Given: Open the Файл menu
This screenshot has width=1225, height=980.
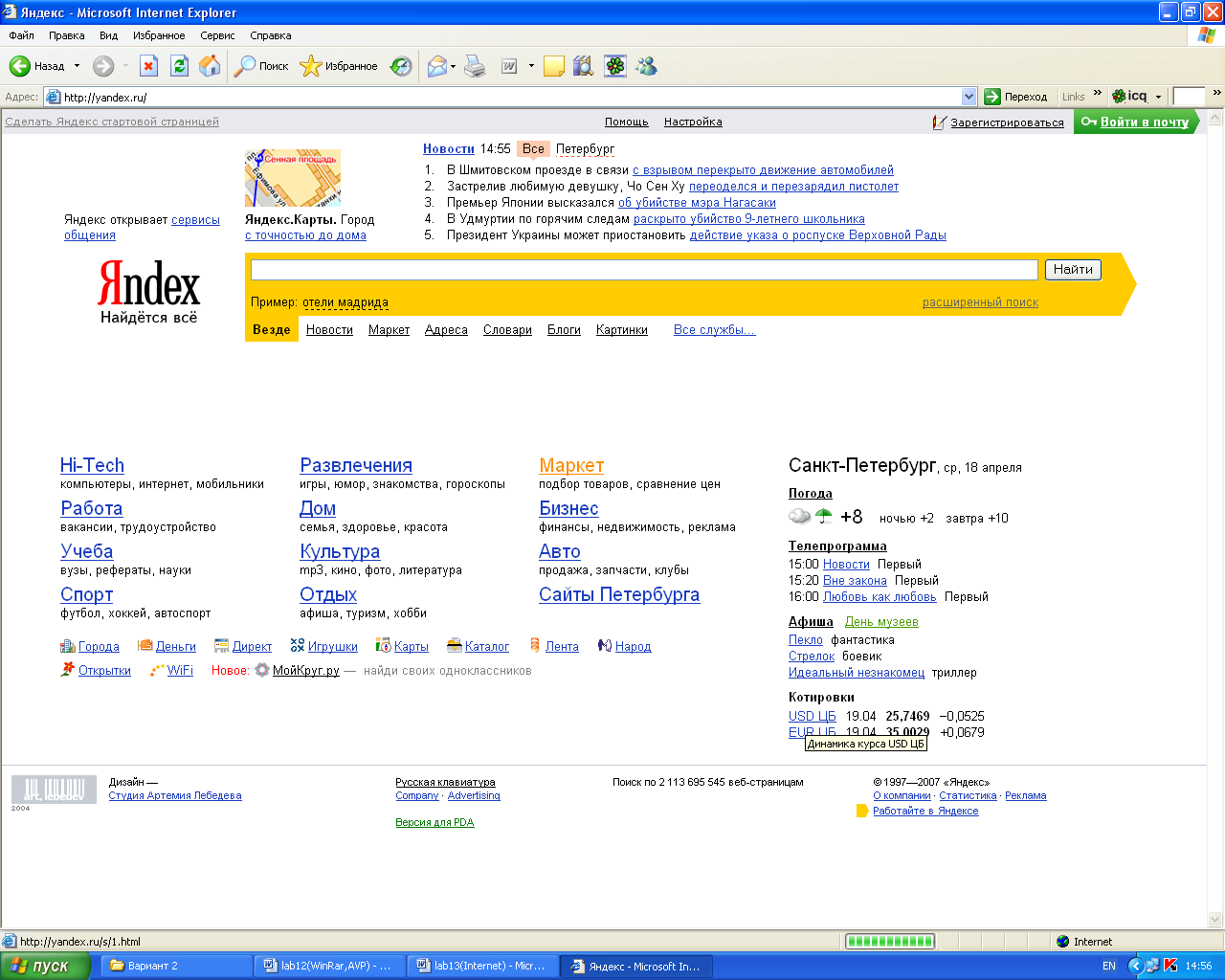Looking at the screenshot, I should [x=21, y=35].
